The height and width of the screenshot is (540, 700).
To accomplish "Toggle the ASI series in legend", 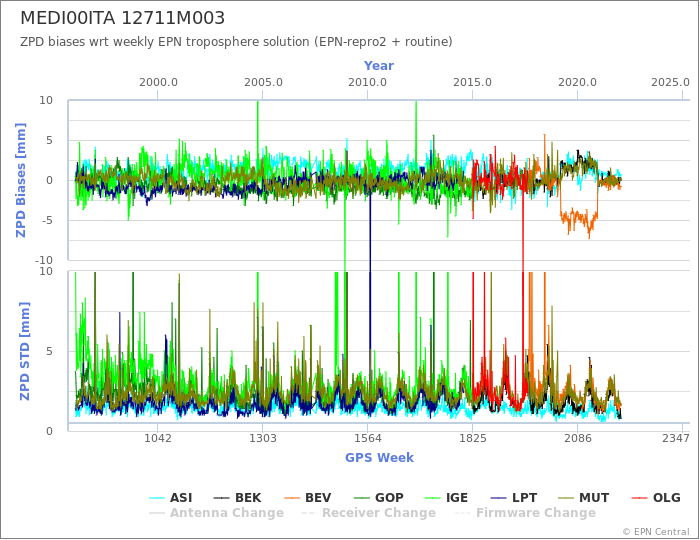I will coord(170,498).
